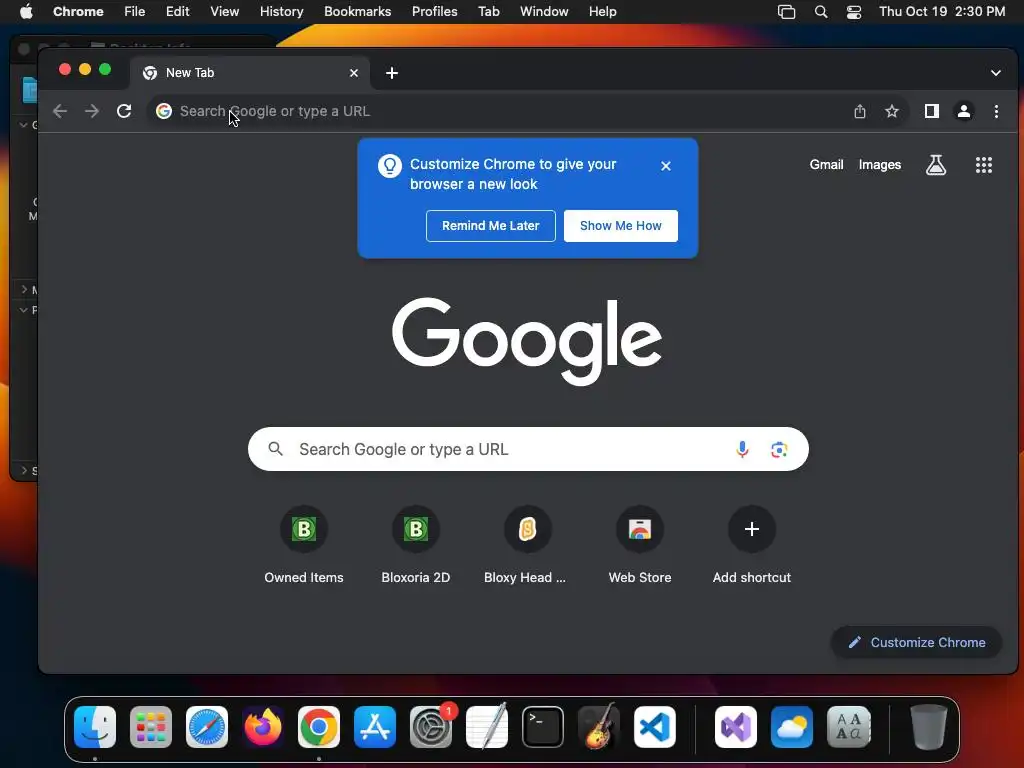
Task: Add a new shortcut tile
Action: (x=752, y=545)
